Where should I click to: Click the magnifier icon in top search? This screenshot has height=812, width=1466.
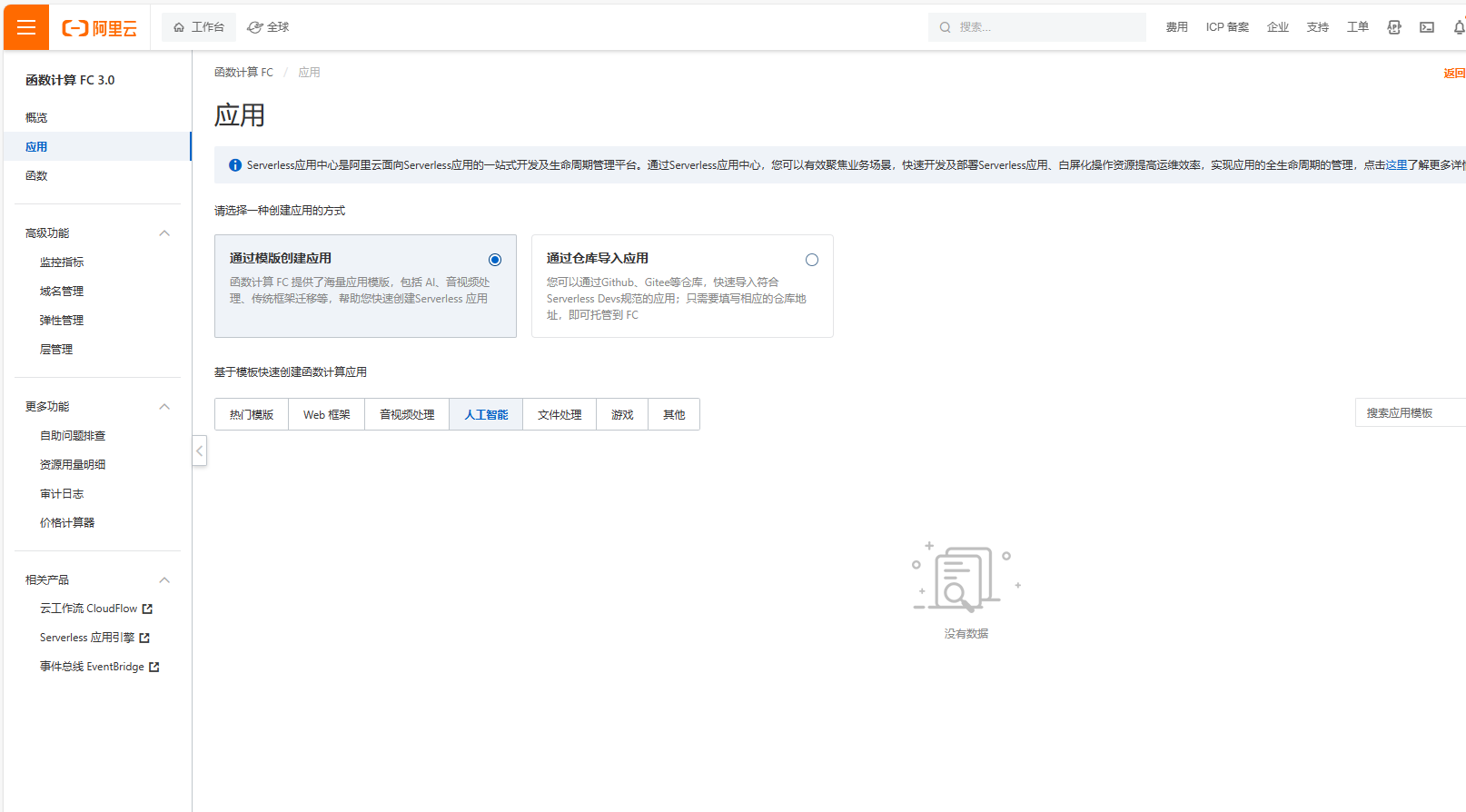[945, 27]
